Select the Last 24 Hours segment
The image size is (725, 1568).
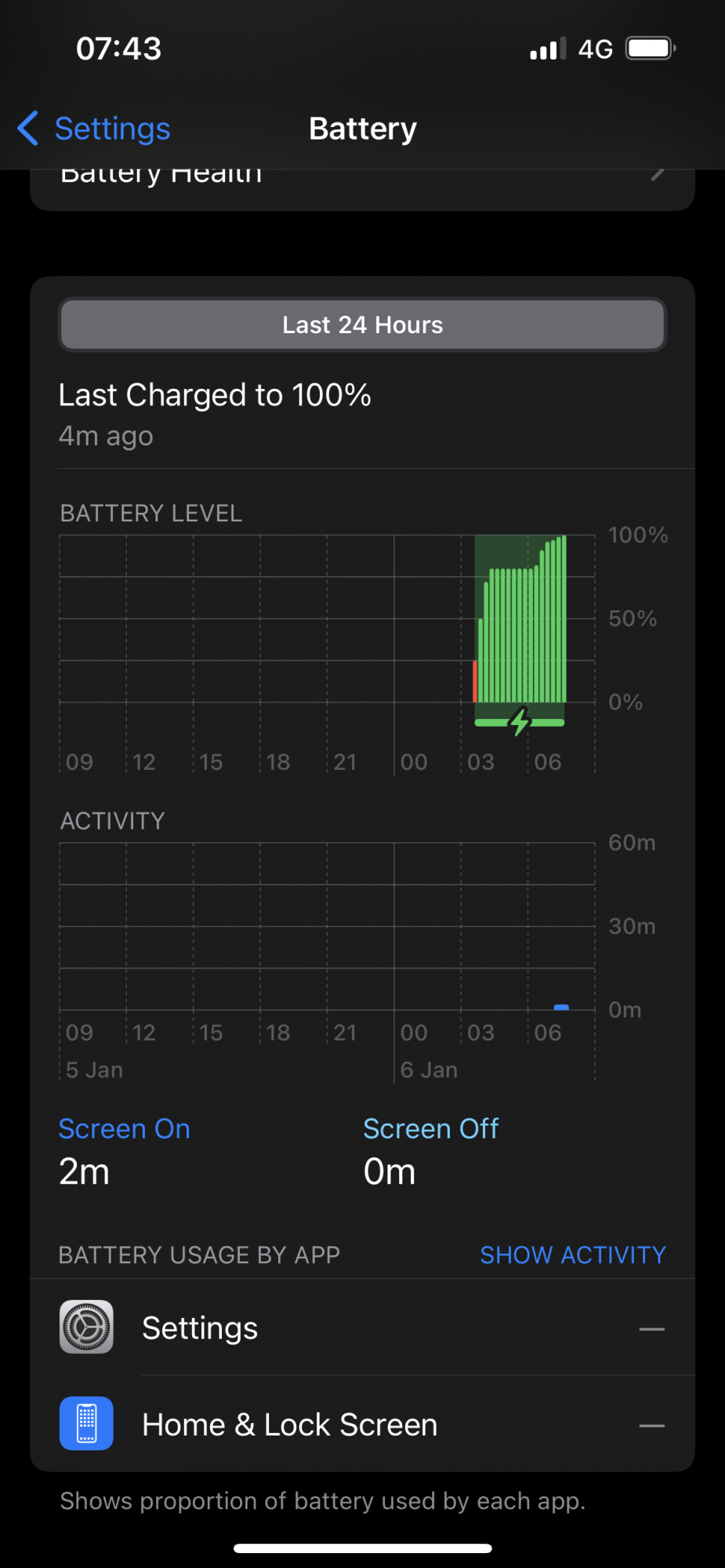[362, 325]
